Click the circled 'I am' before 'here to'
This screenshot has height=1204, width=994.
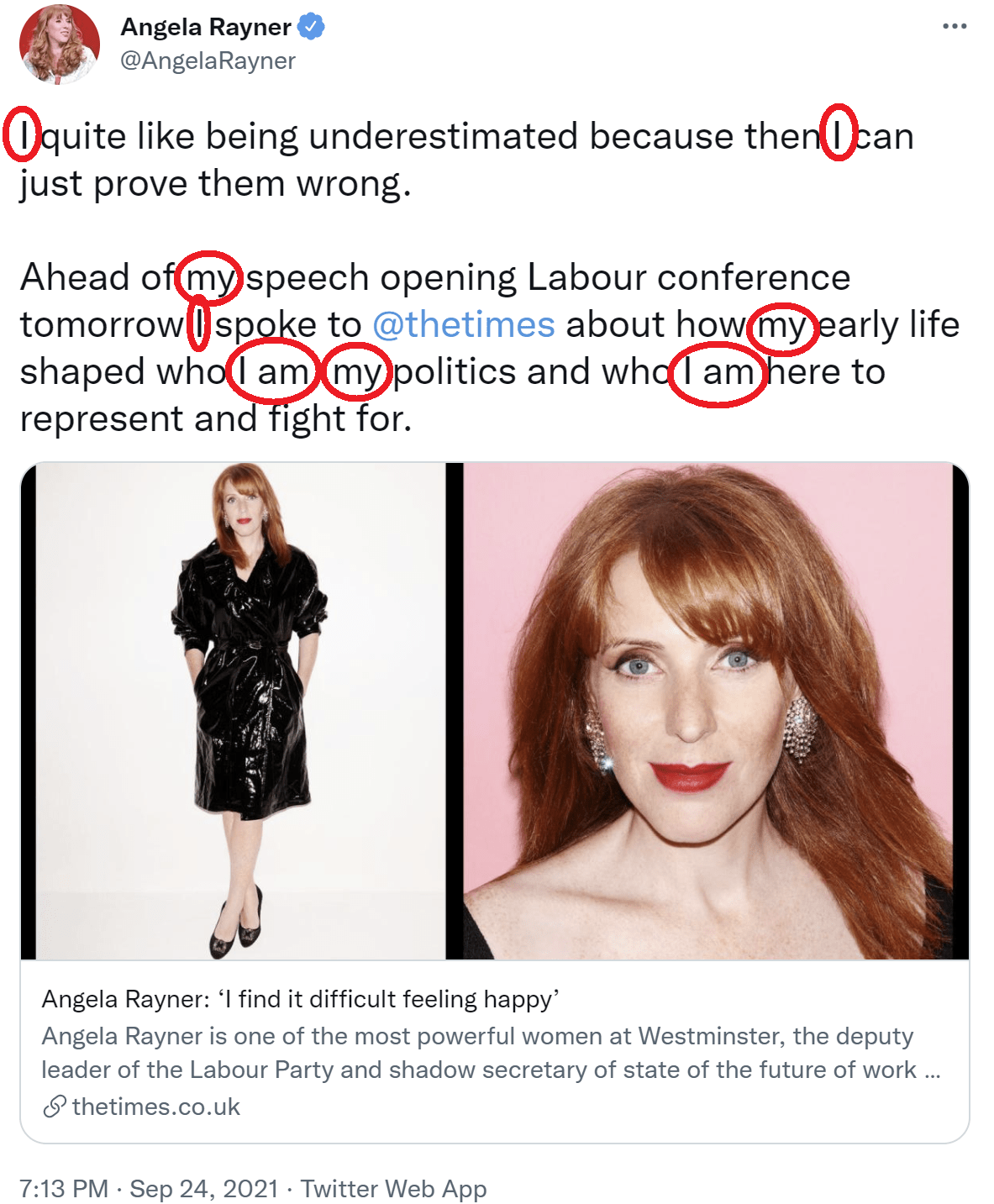(718, 372)
